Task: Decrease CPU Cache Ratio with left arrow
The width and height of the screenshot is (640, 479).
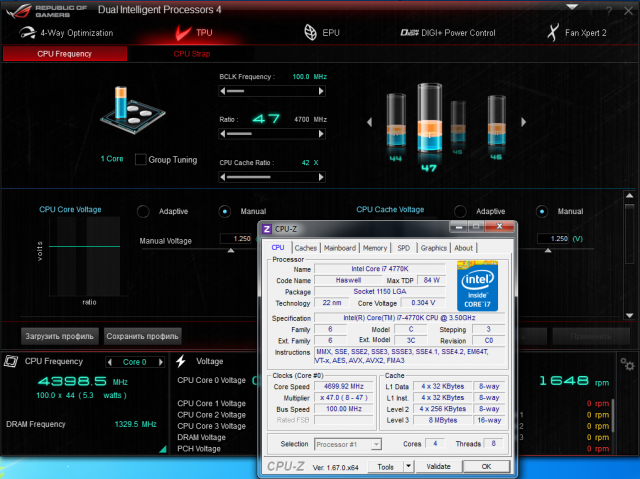Action: [222, 177]
